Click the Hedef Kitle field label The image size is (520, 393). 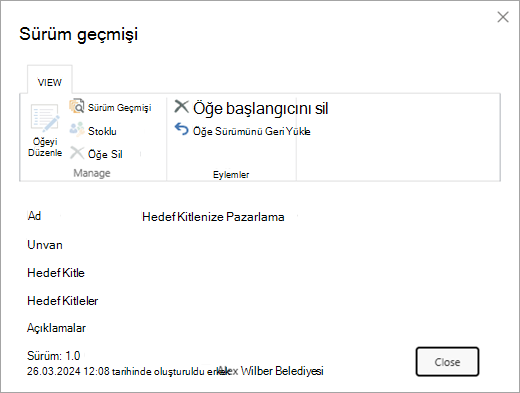[x=56, y=273]
